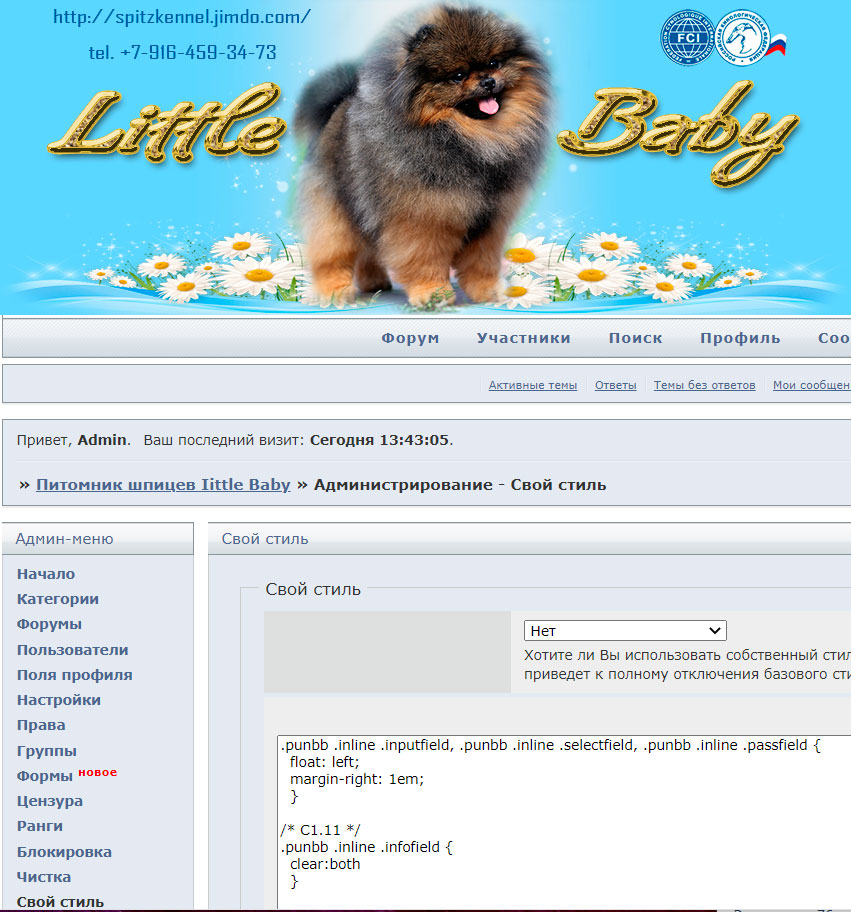Select Свой стиль in the admin menu
This screenshot has width=851, height=912.
click(60, 902)
